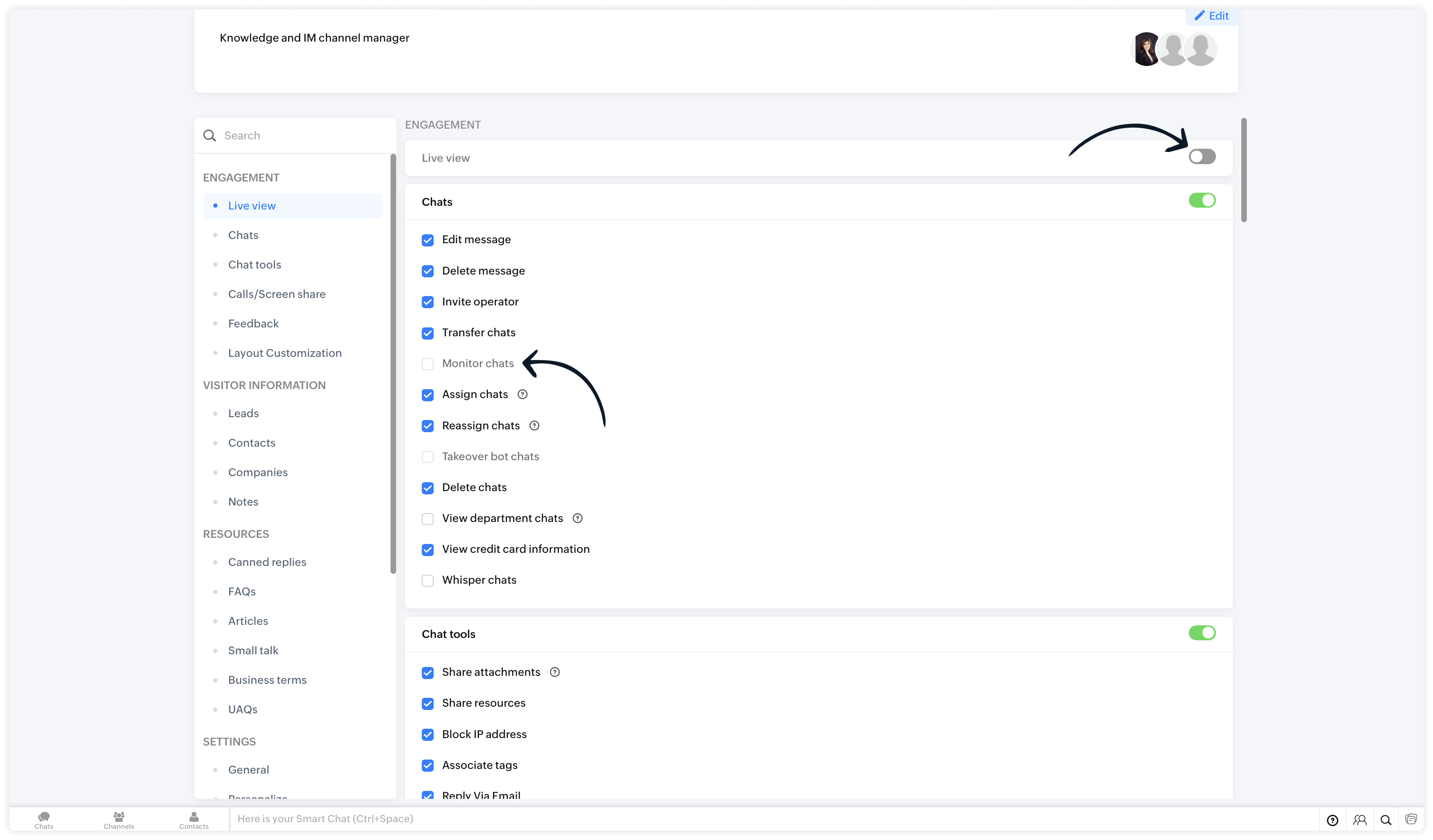Viewport: 1433px width, 840px height.
Task: Click info icon next to Share attachments
Action: (x=555, y=672)
